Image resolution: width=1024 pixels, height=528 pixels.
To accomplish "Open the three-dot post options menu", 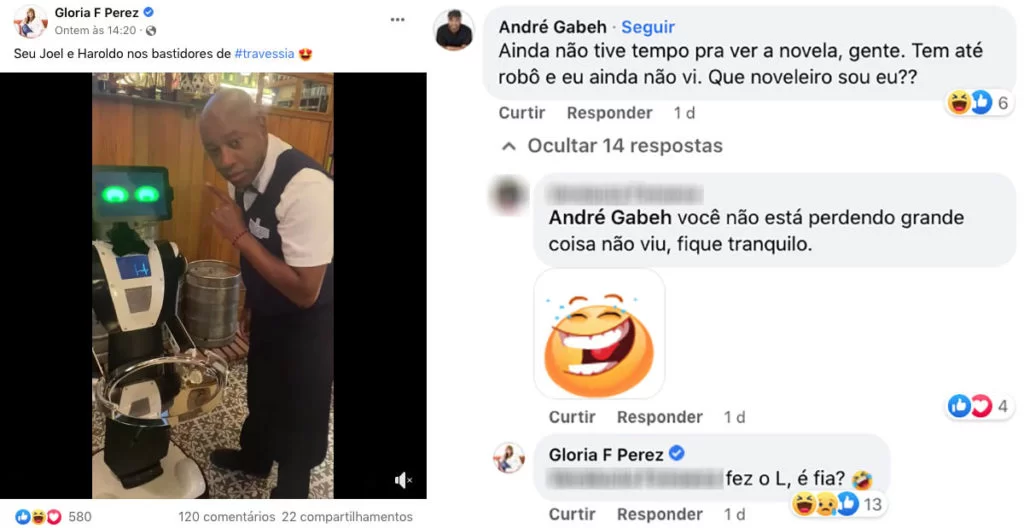I will click(x=397, y=20).
